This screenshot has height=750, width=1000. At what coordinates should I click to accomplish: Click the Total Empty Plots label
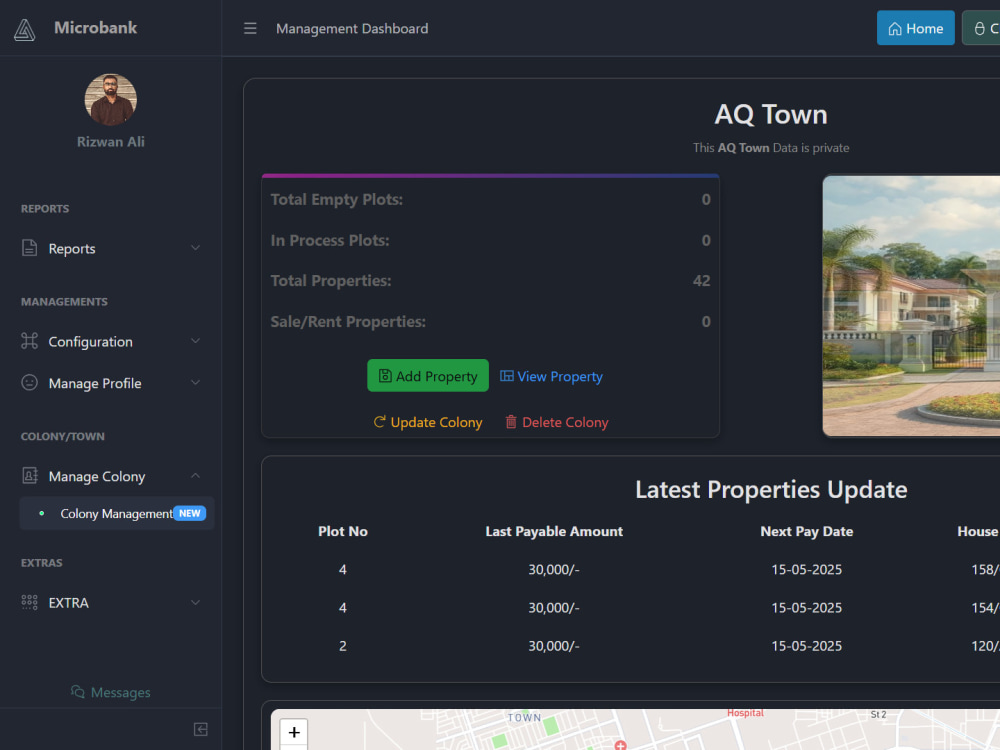pos(337,200)
